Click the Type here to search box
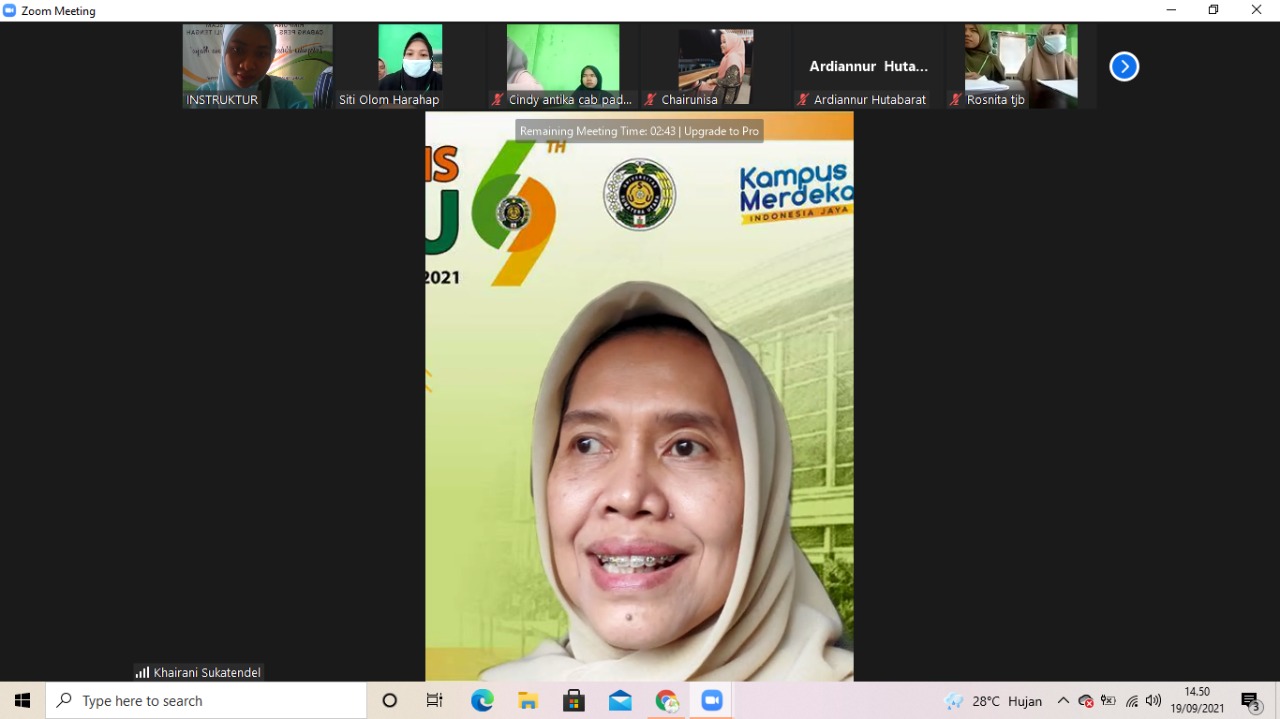 pyautogui.click(x=206, y=701)
